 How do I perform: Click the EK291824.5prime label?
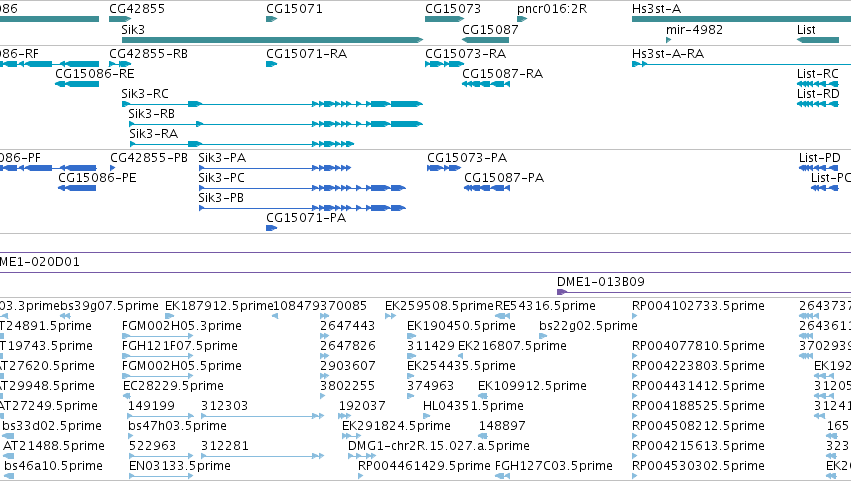pos(396,426)
